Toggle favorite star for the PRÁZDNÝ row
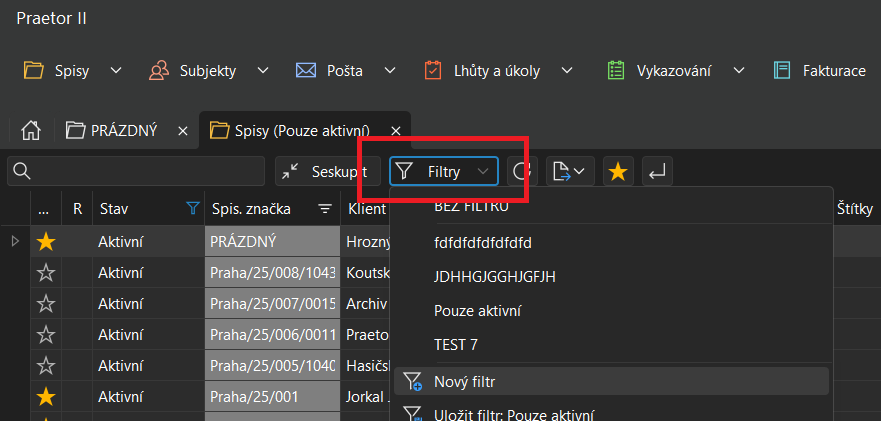This screenshot has height=421, width=881. coord(45,241)
